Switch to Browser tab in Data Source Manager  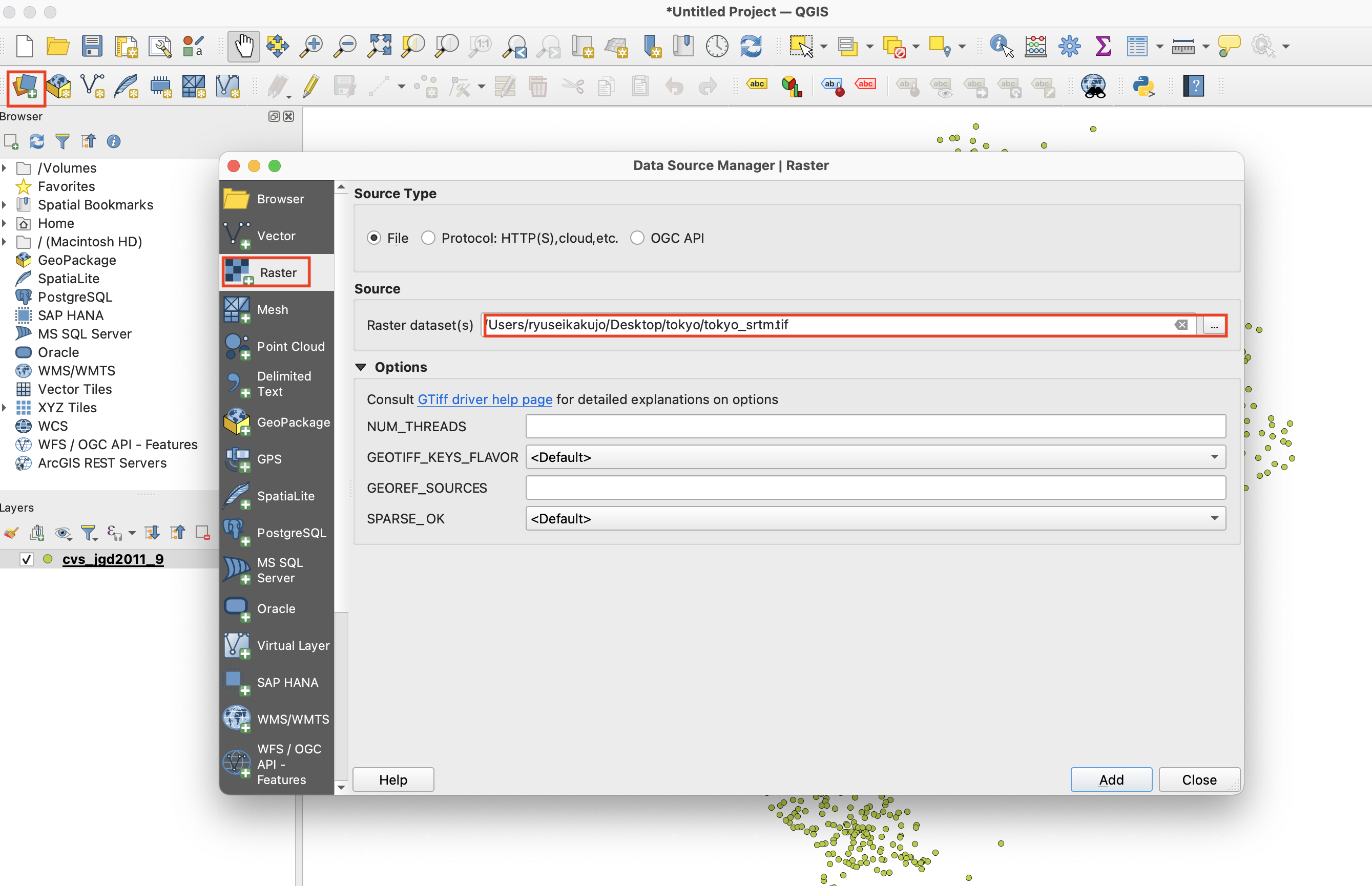point(277,199)
